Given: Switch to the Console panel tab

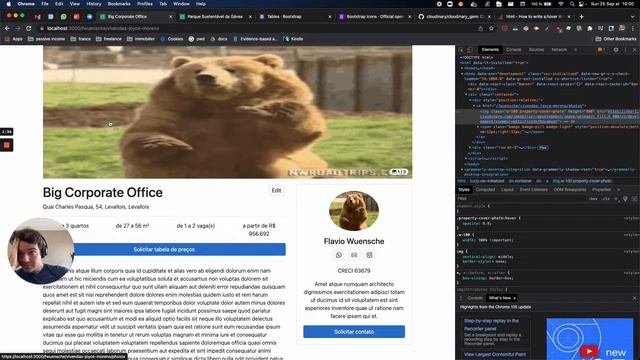Looking at the screenshot, I should click(514, 50).
